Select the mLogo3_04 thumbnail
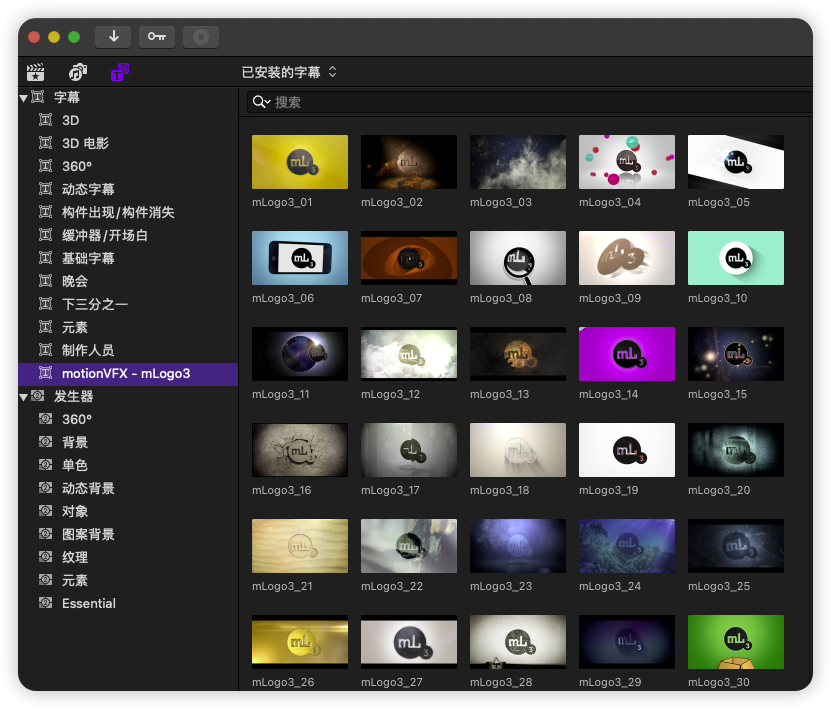Screen dimensions: 831x709 (627, 162)
